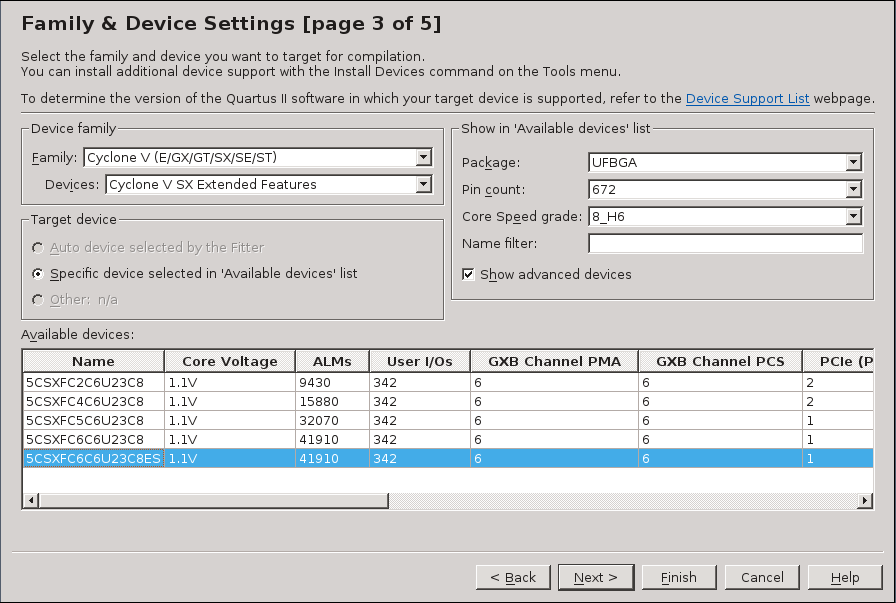Open the Package dropdown list

pos(853,163)
